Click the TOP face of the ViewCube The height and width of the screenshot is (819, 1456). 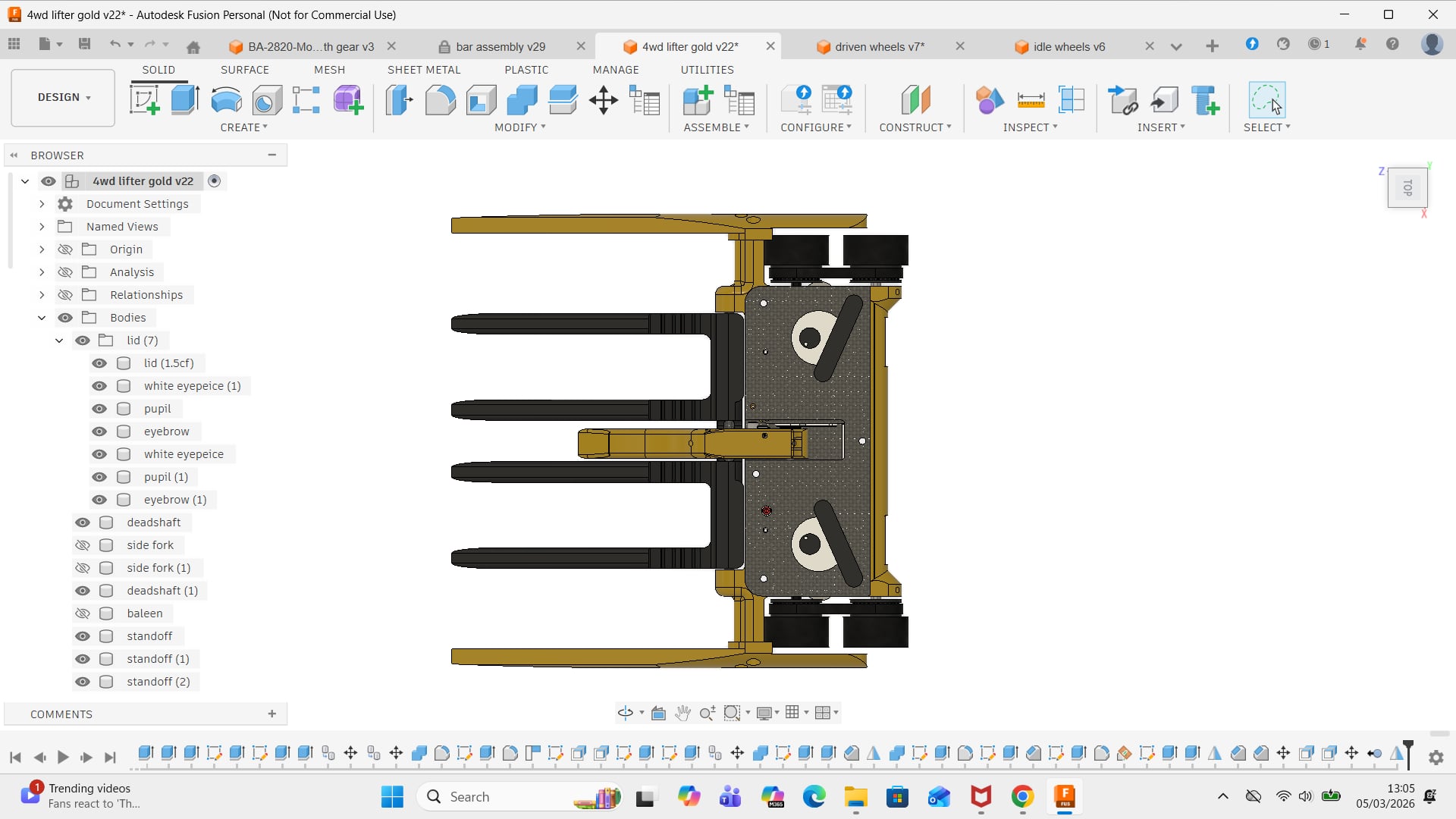[x=1407, y=187]
